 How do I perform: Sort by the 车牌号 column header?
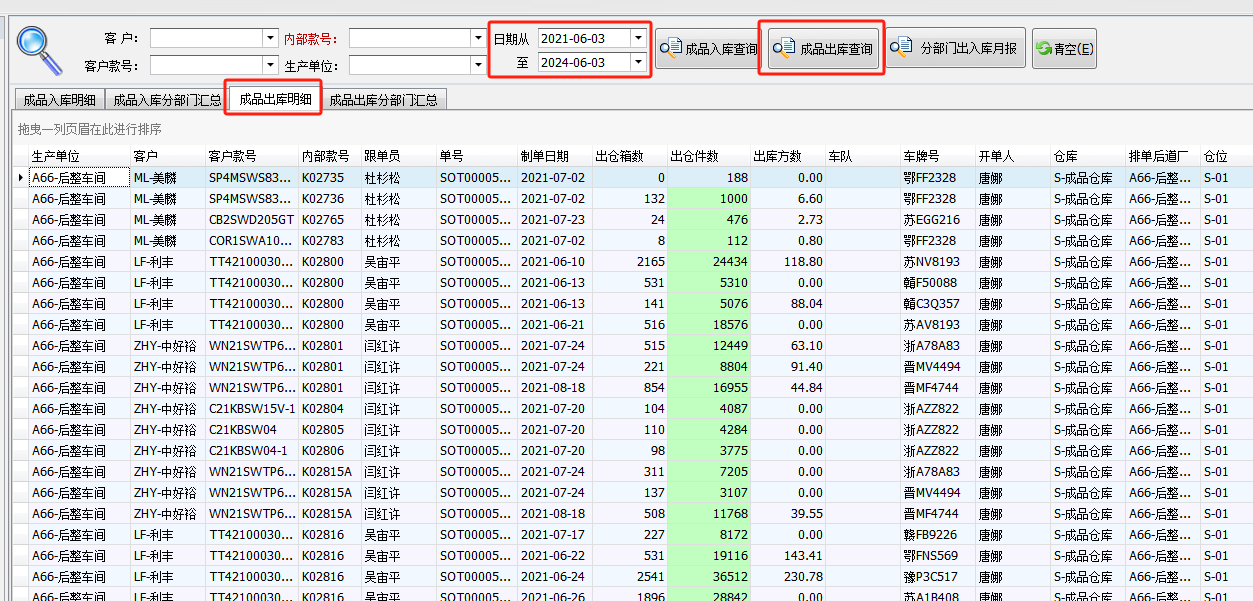coord(938,156)
